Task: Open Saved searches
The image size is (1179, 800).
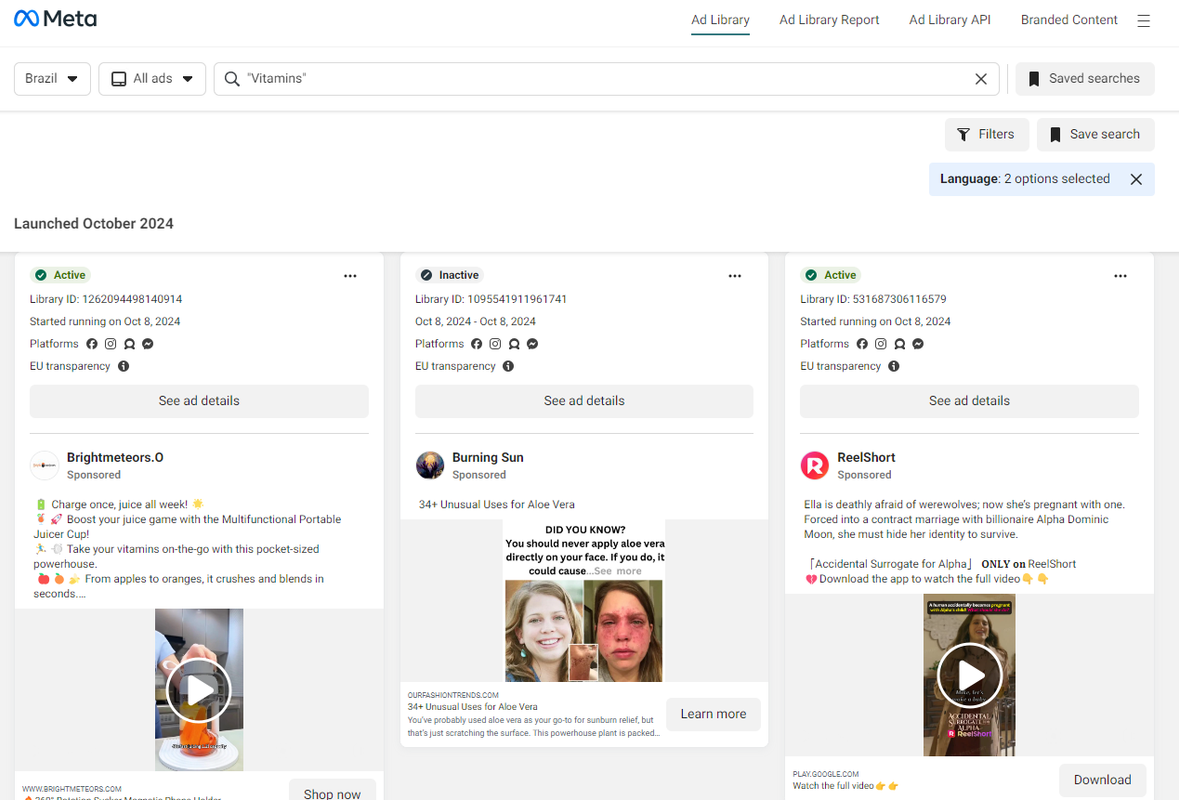Action: pyautogui.click(x=1084, y=79)
